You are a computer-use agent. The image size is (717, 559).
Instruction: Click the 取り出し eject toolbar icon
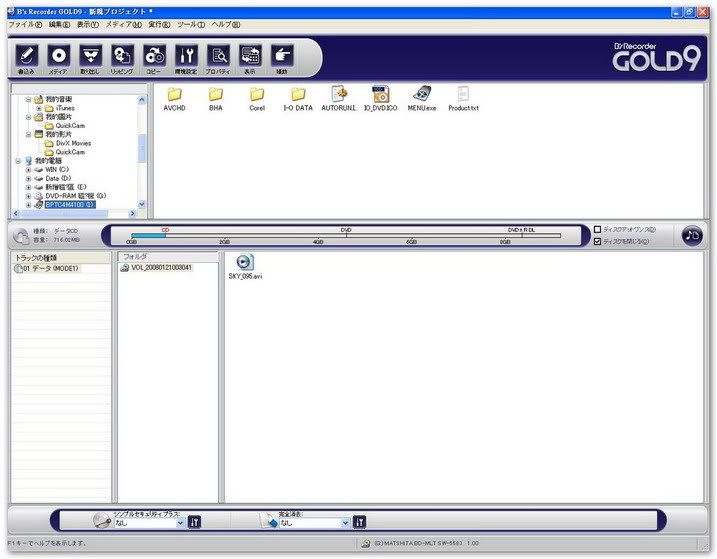point(91,56)
